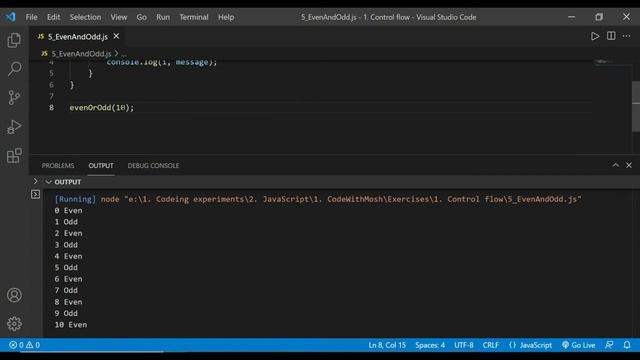The width and height of the screenshot is (640, 360).
Task: Open the Run and Debug view
Action: click(x=14, y=127)
